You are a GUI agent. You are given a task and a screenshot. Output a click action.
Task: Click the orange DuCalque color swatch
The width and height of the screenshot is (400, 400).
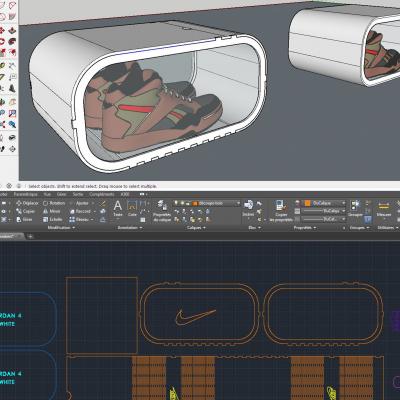(307, 203)
